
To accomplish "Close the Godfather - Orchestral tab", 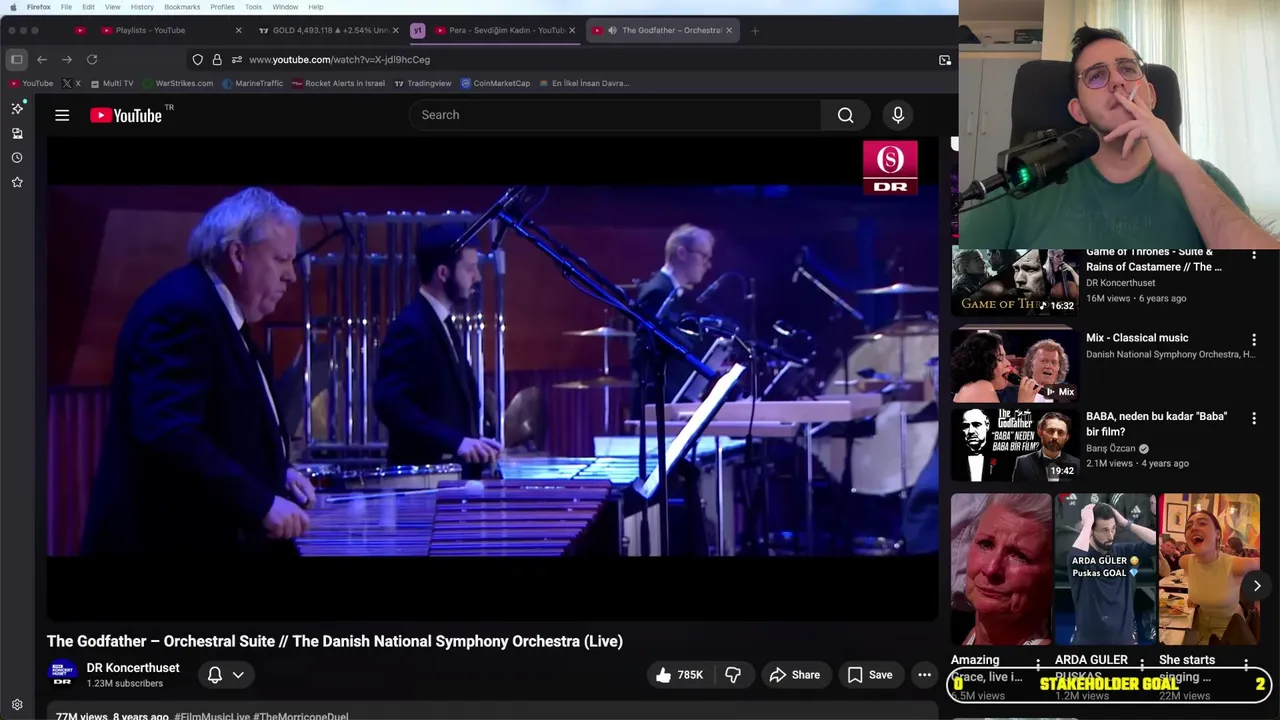I will point(729,30).
